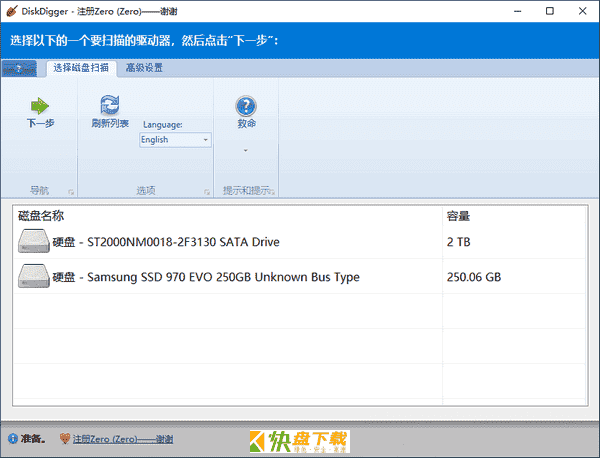The height and width of the screenshot is (458, 600).
Task: Open the blue application menu button
Action: (20, 68)
